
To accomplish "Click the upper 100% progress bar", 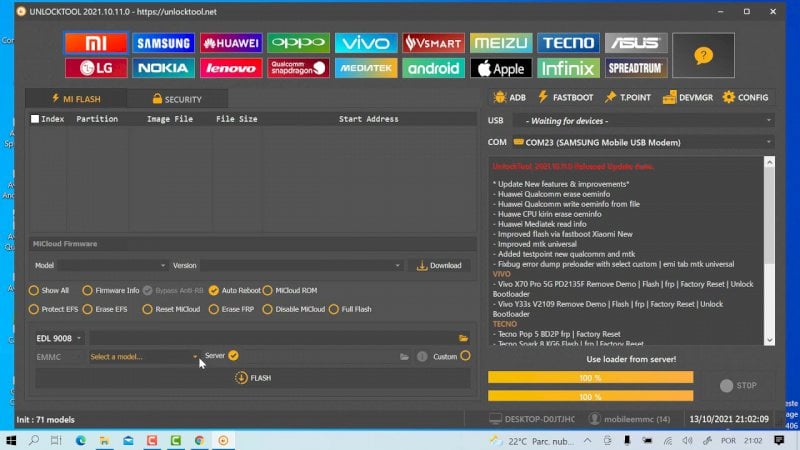I will [590, 377].
